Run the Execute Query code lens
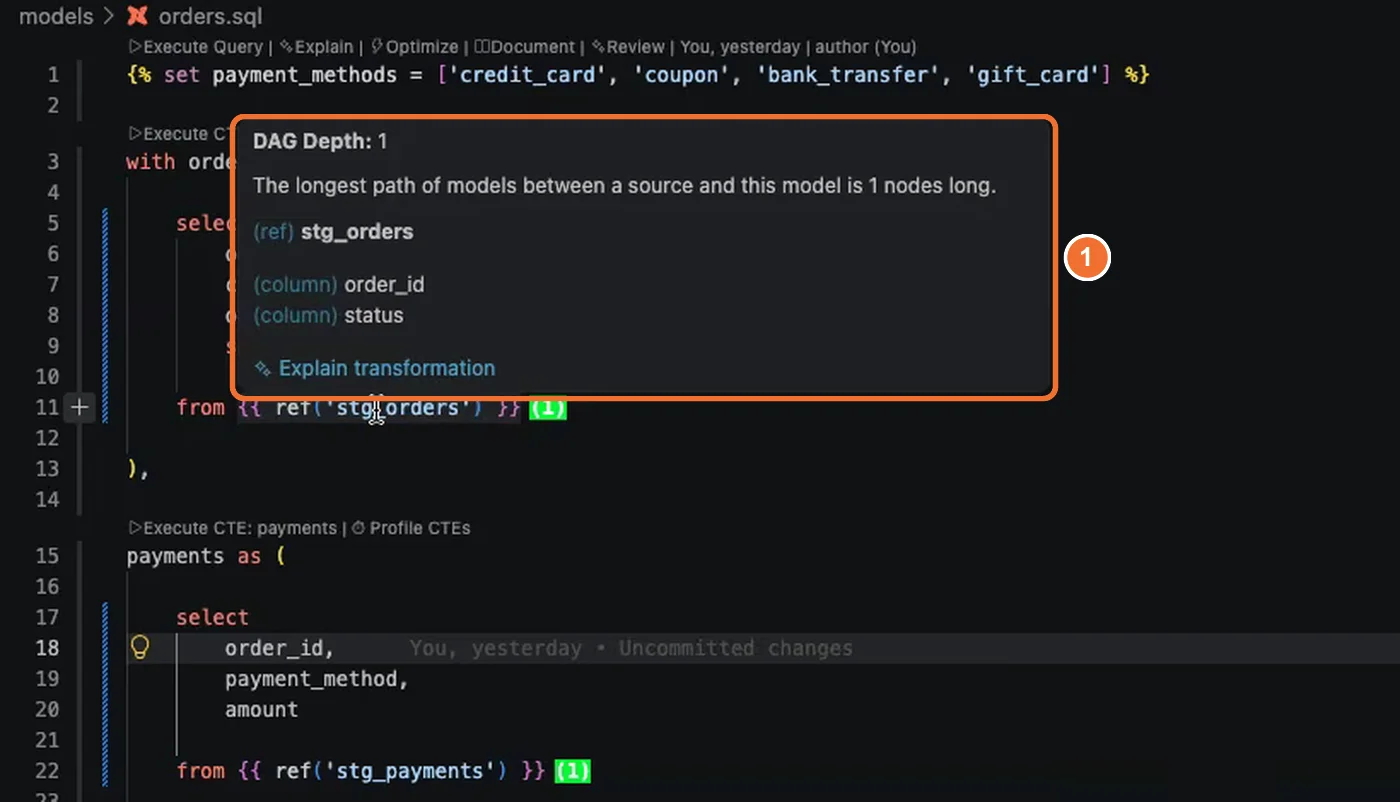The image size is (1400, 802). pos(196,47)
